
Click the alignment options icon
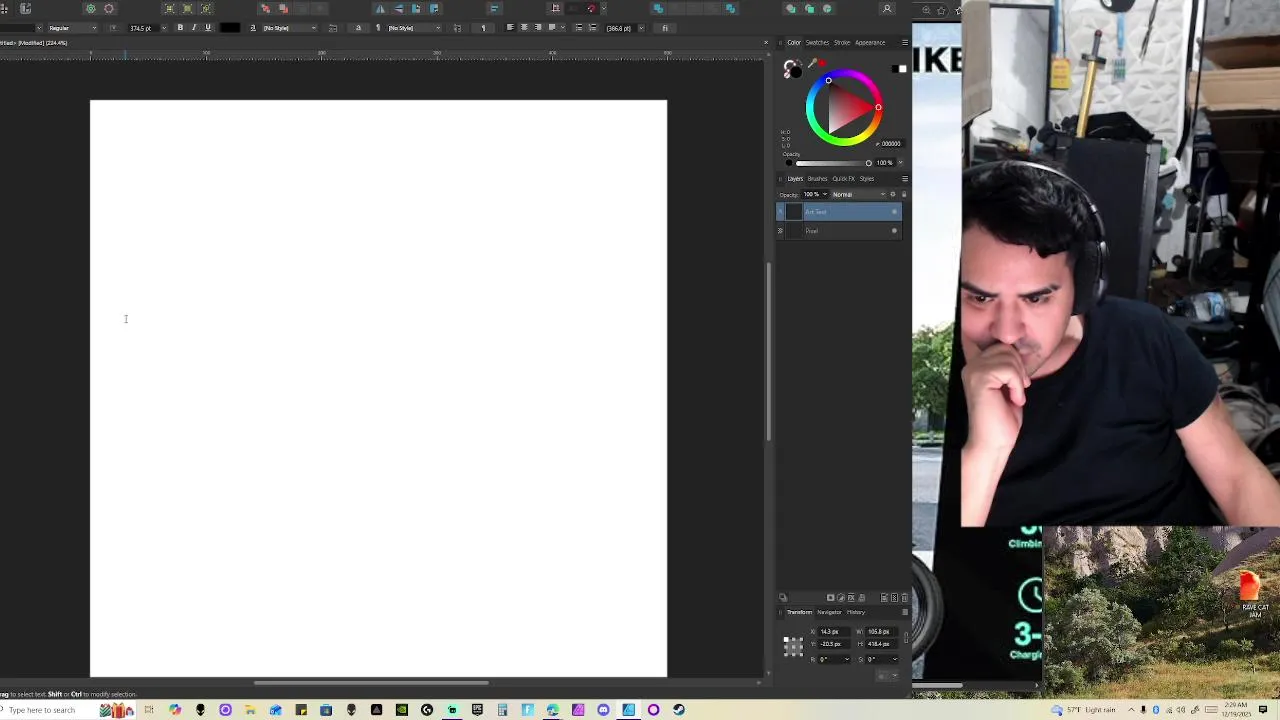494,9
